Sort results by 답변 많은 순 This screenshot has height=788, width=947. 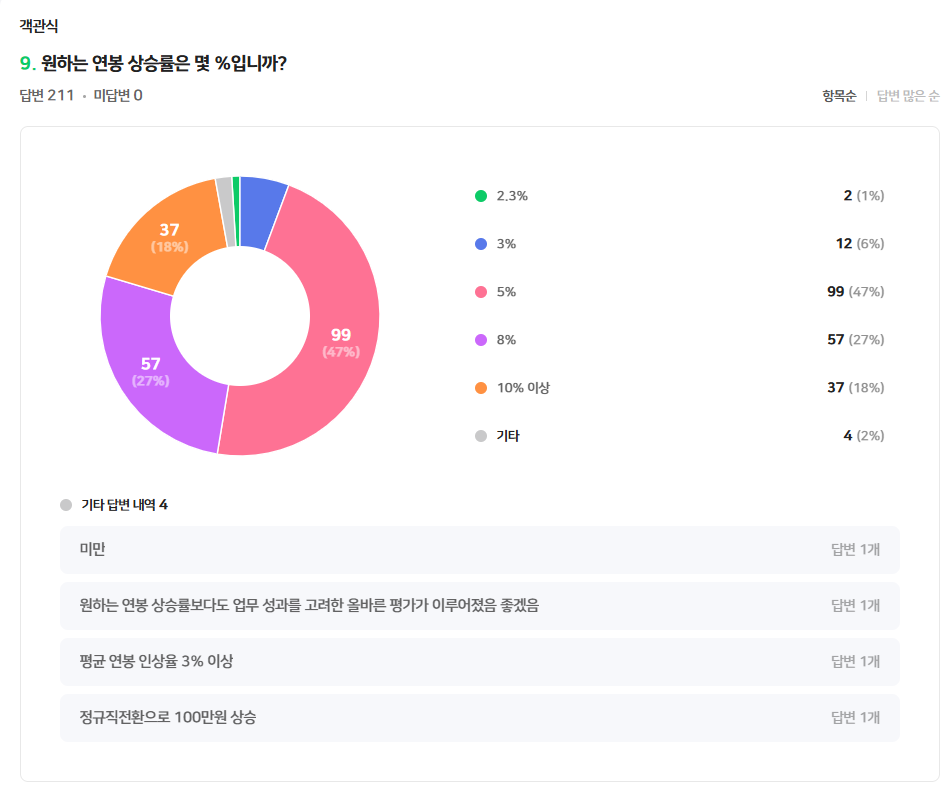908,96
